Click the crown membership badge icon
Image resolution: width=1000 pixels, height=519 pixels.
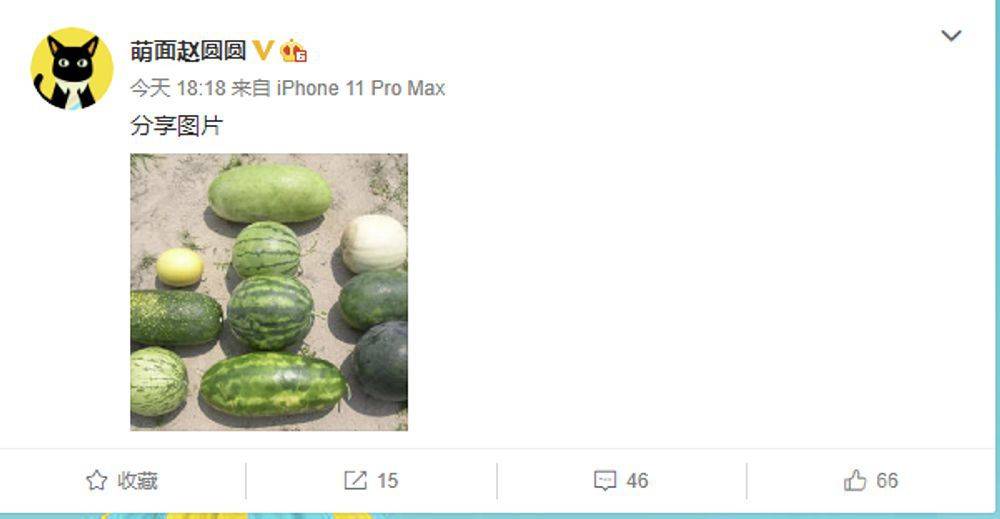[293, 50]
